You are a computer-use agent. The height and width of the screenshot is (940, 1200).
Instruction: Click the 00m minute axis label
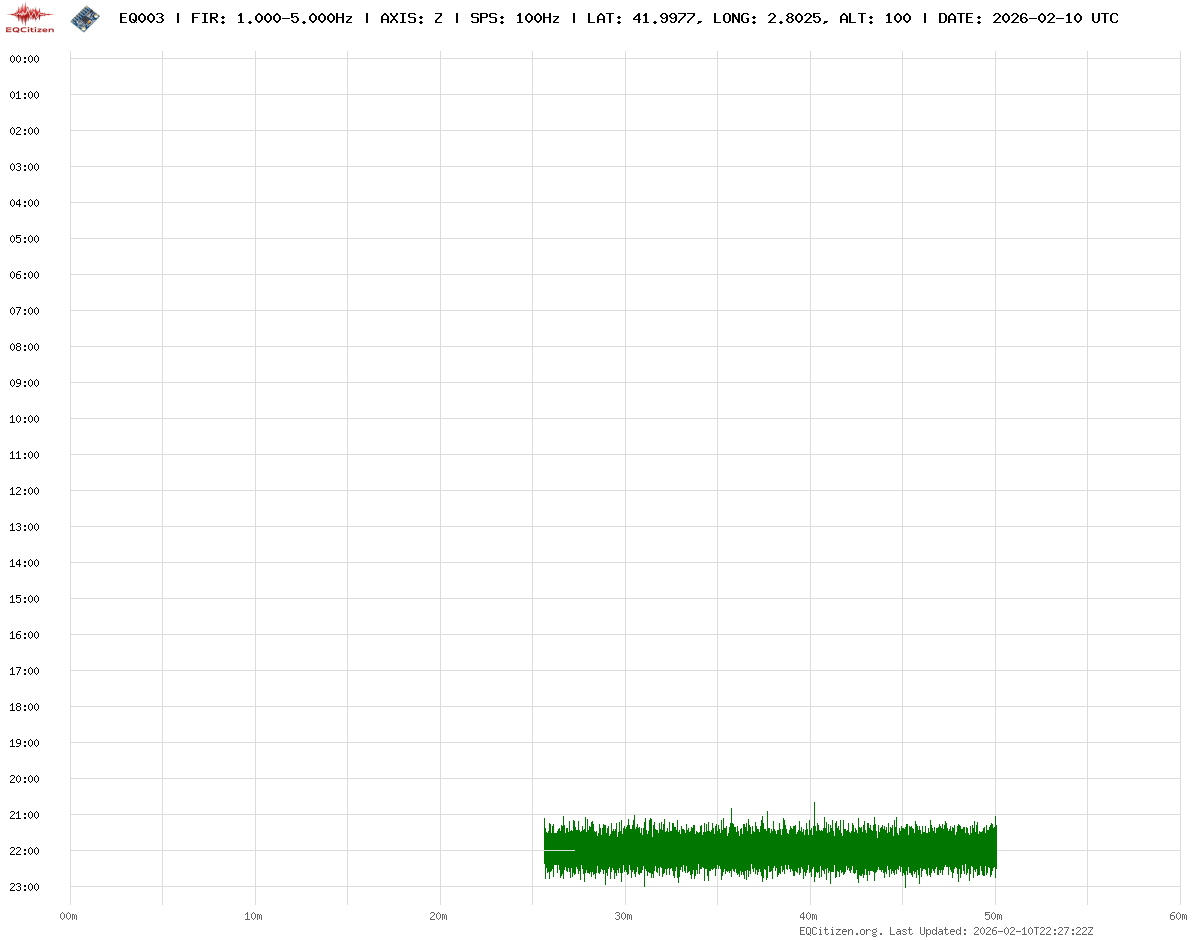coord(68,916)
